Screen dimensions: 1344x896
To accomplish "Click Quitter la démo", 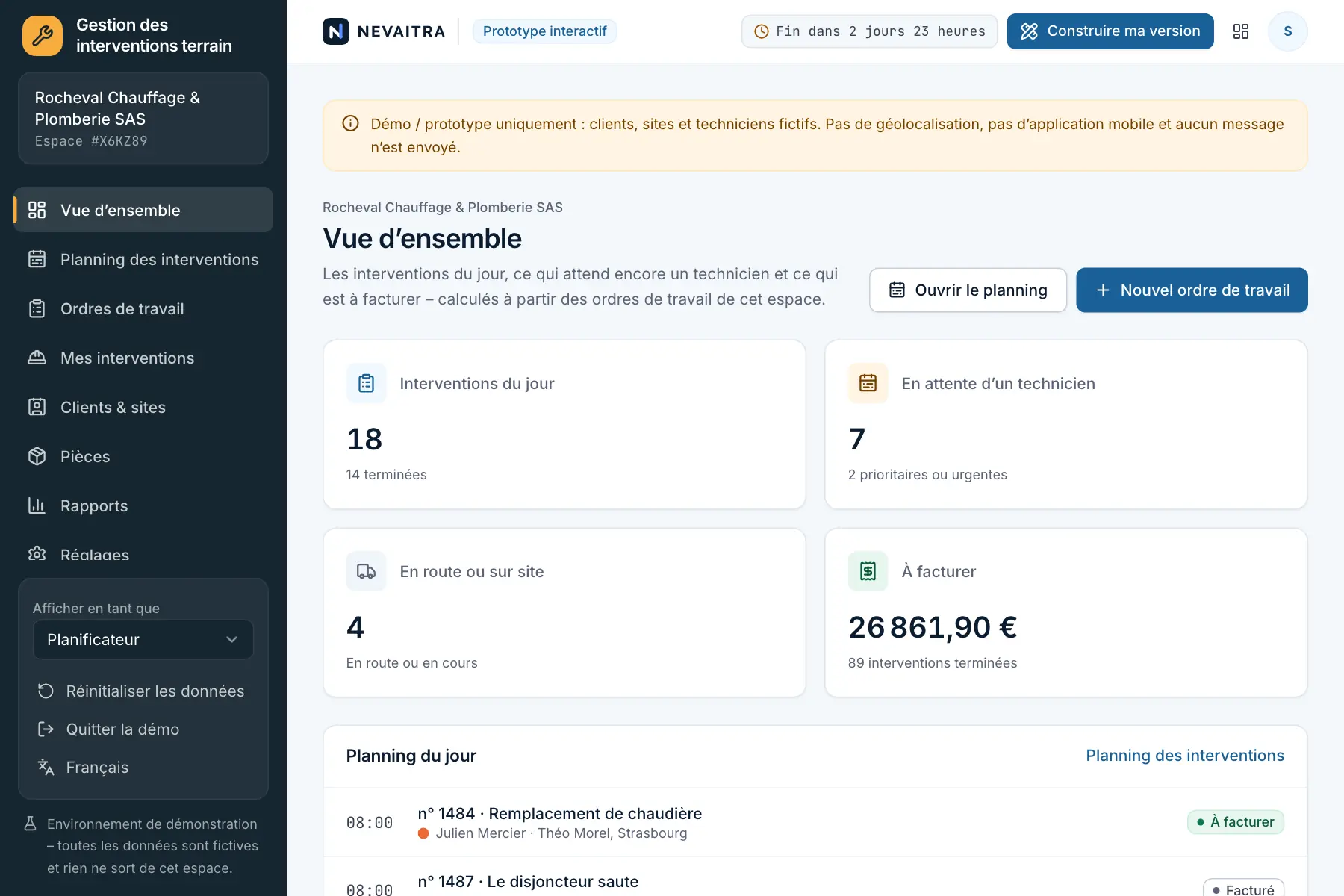I will (143, 729).
